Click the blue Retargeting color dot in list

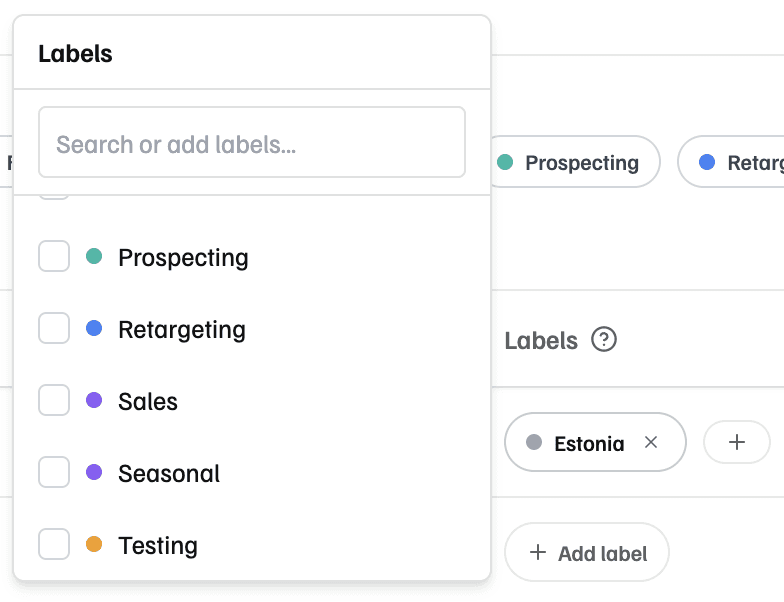[95, 329]
